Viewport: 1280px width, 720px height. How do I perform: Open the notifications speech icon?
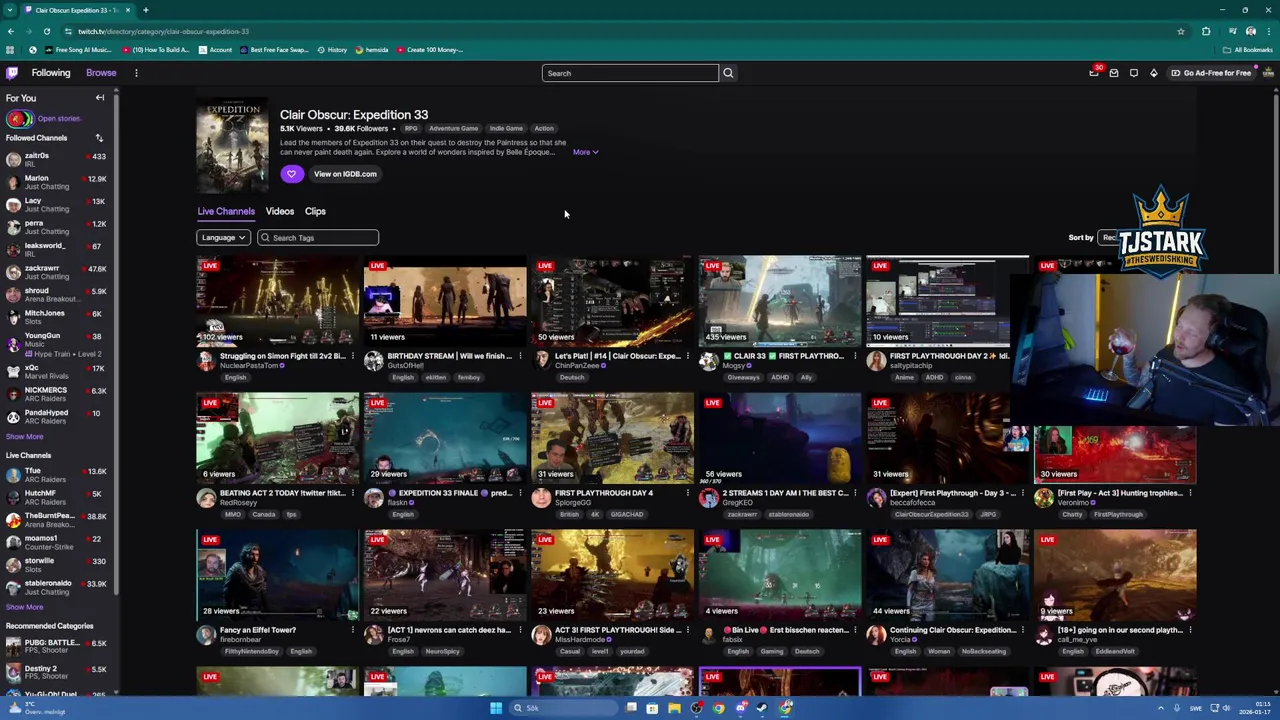tap(1134, 73)
